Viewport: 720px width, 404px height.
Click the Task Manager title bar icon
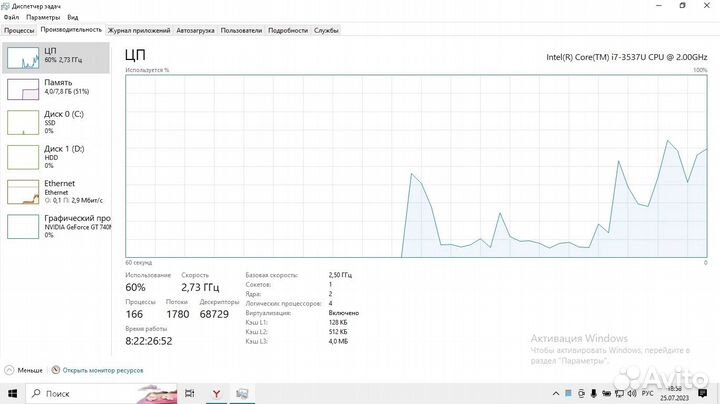pyautogui.click(x=6, y=6)
